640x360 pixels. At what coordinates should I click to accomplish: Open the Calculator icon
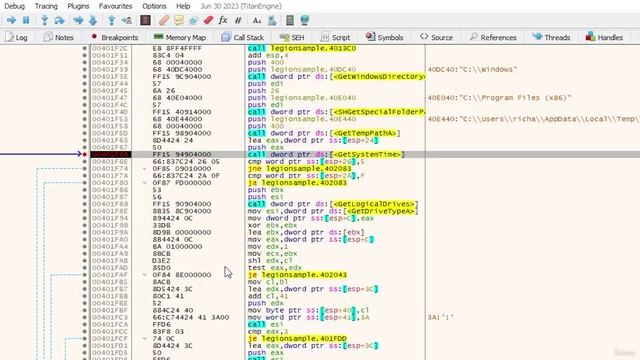point(290,20)
